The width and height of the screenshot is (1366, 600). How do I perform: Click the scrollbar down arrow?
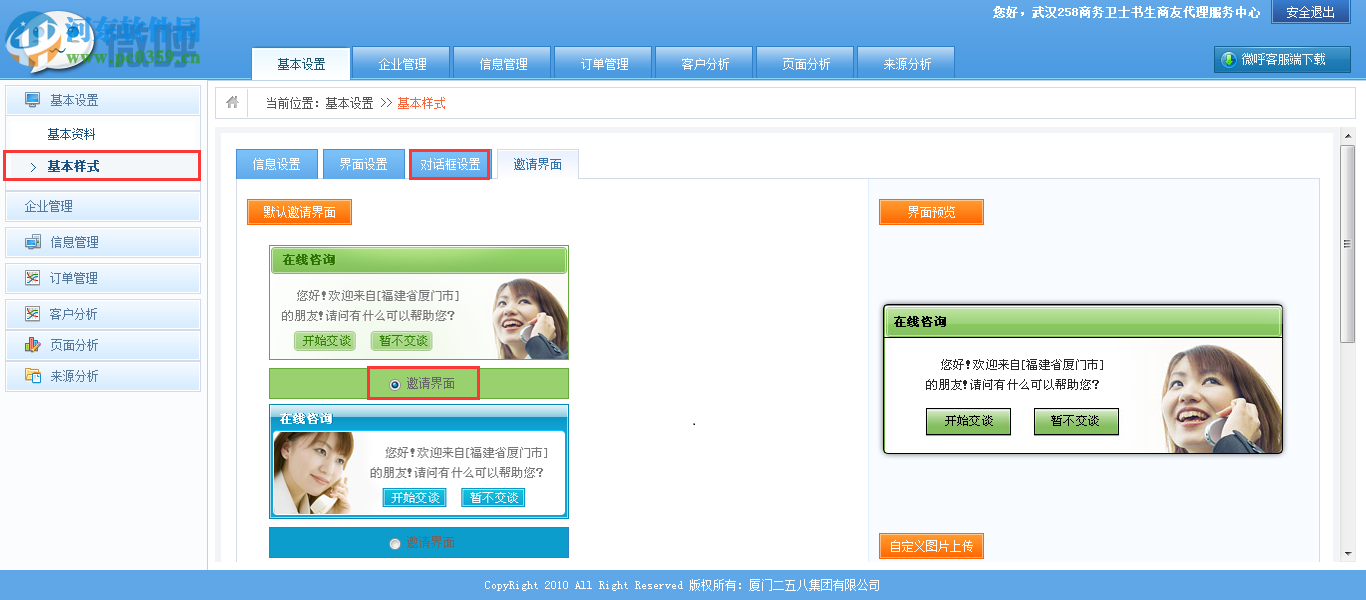(1348, 553)
